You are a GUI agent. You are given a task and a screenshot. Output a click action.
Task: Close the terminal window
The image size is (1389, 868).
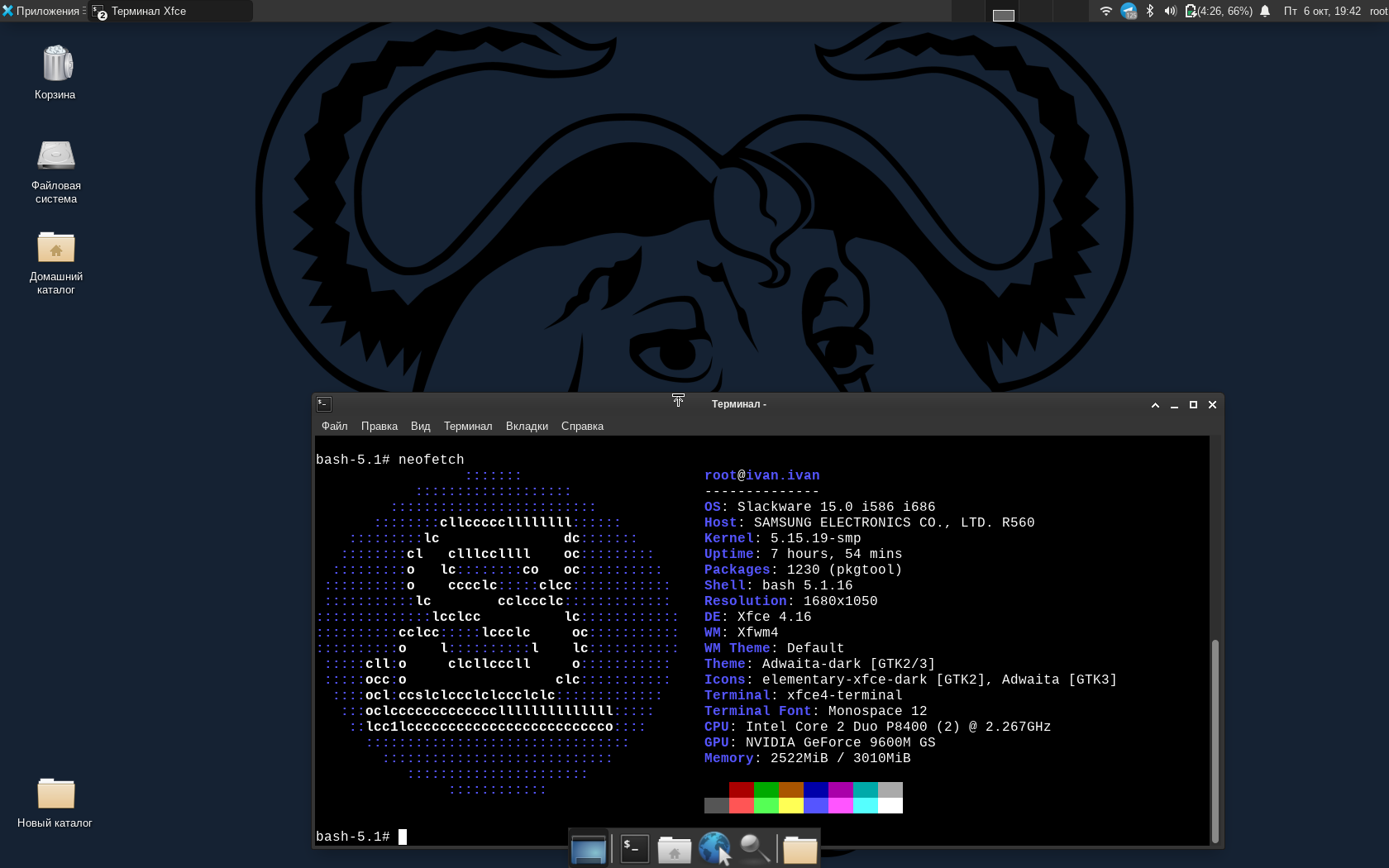(x=1212, y=404)
